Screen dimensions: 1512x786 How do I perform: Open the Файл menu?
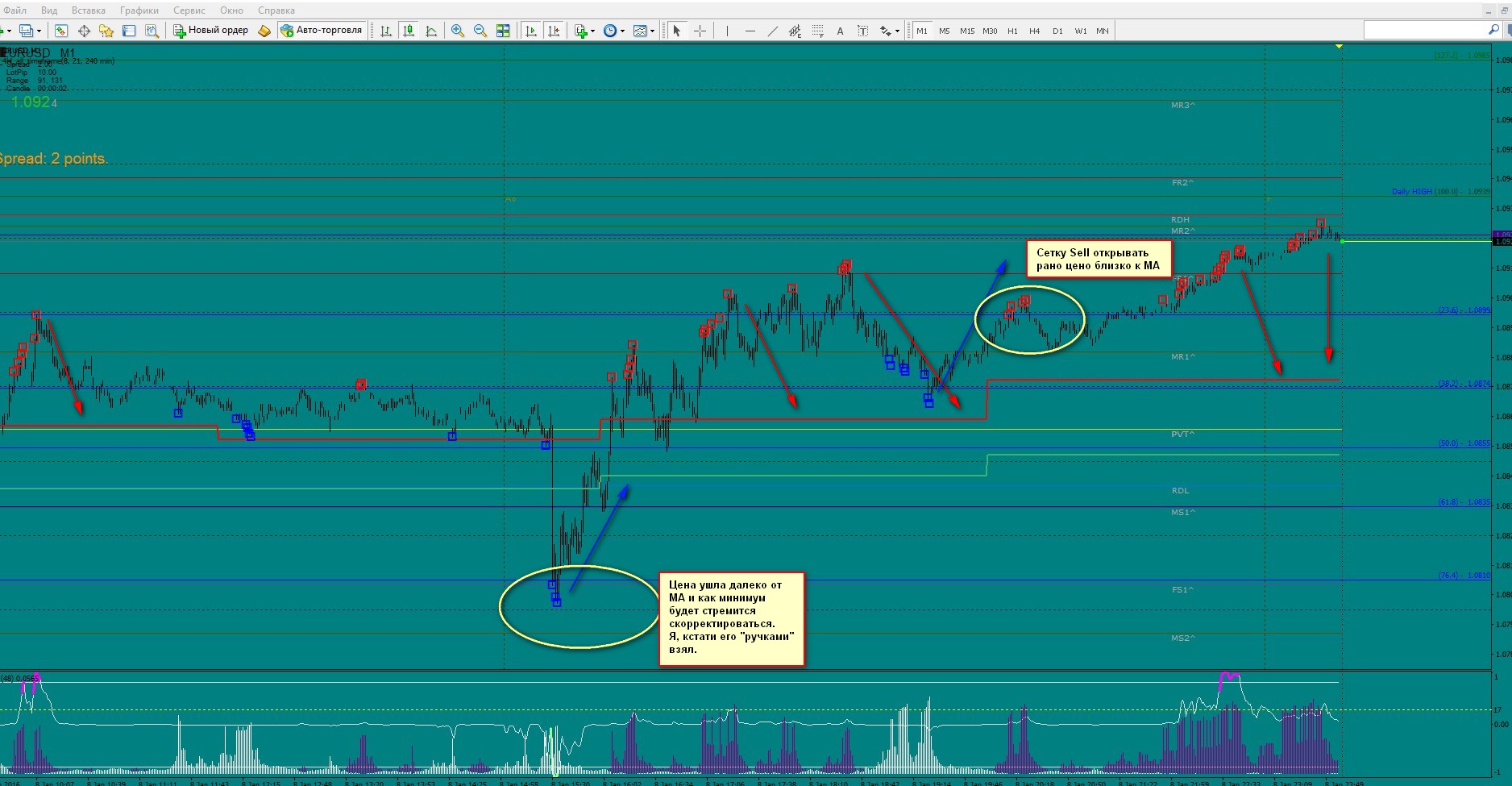[15, 10]
